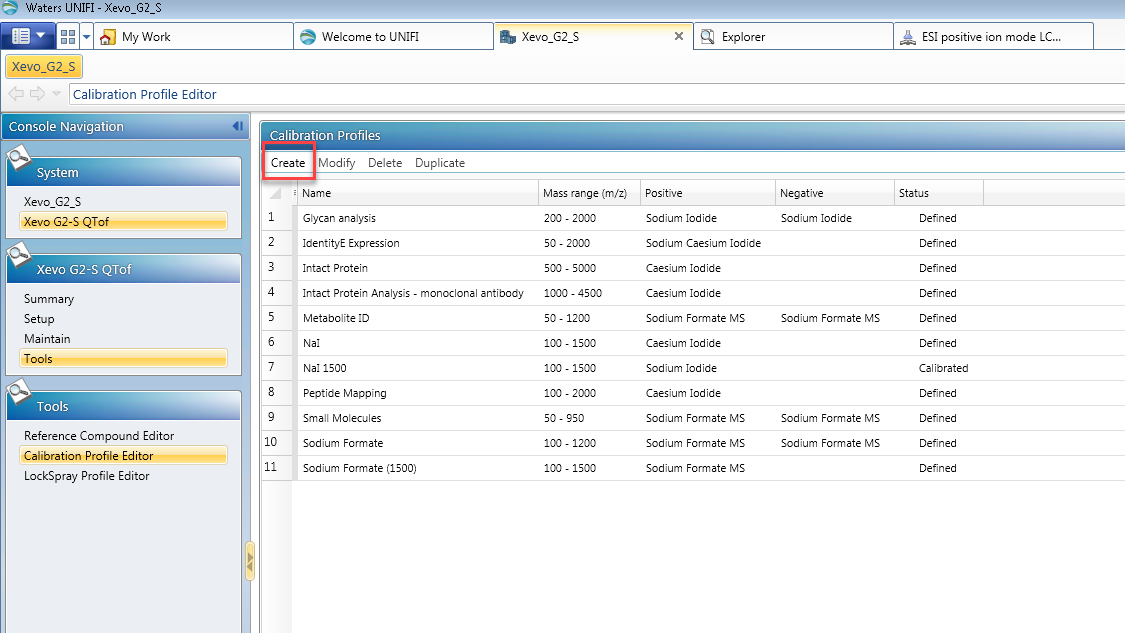Click the Calibration Profile Editor address field
Screen dimensions: 1125x633
597,94
